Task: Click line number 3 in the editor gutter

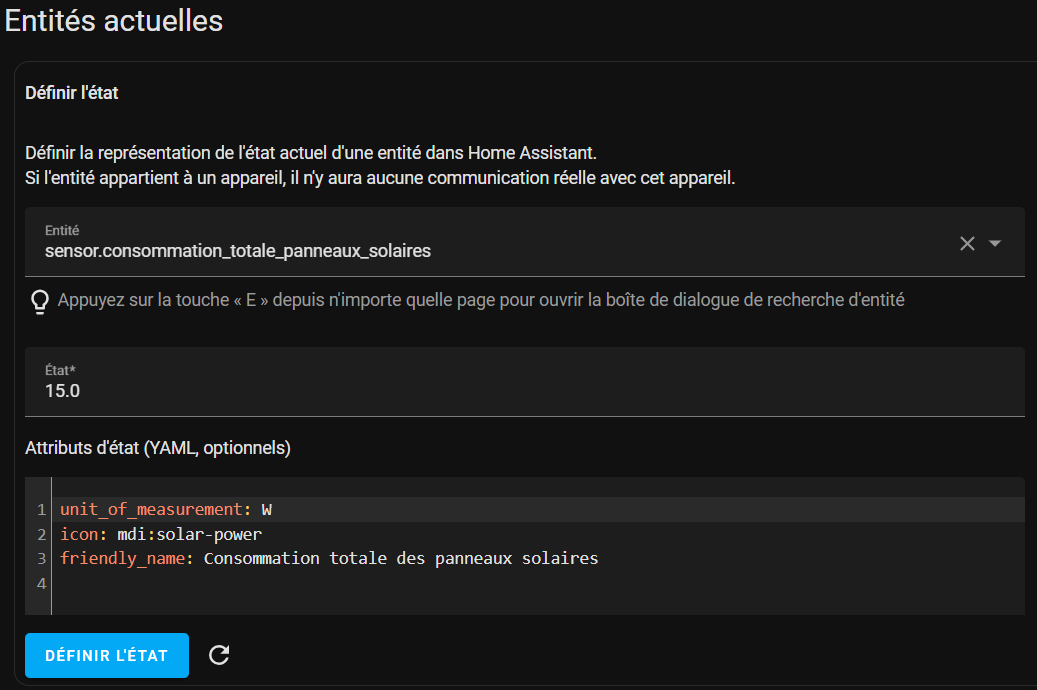Action: (41, 559)
